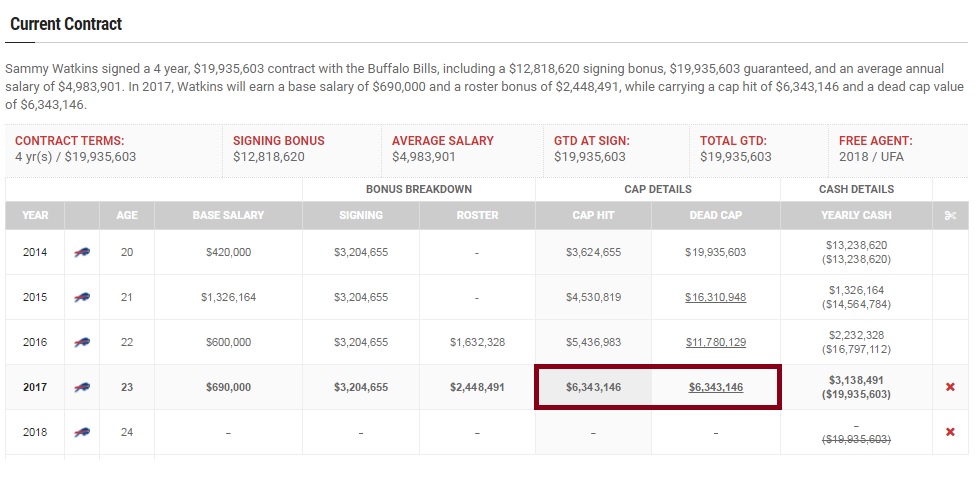Click the 2014 signing bonus $3,204,655

[361, 252]
